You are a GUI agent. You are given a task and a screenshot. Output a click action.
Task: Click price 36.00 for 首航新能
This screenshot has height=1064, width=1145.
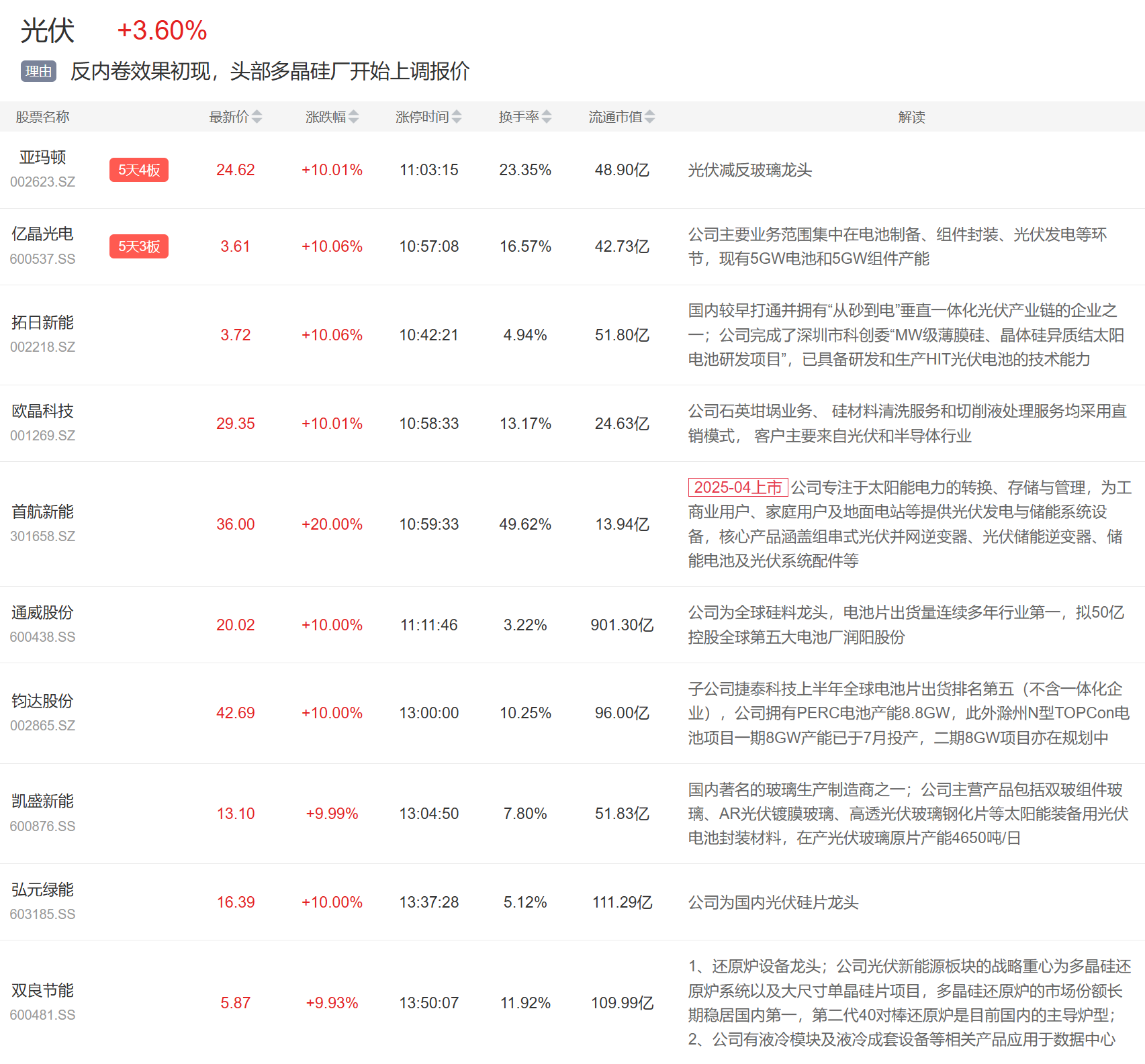[236, 524]
